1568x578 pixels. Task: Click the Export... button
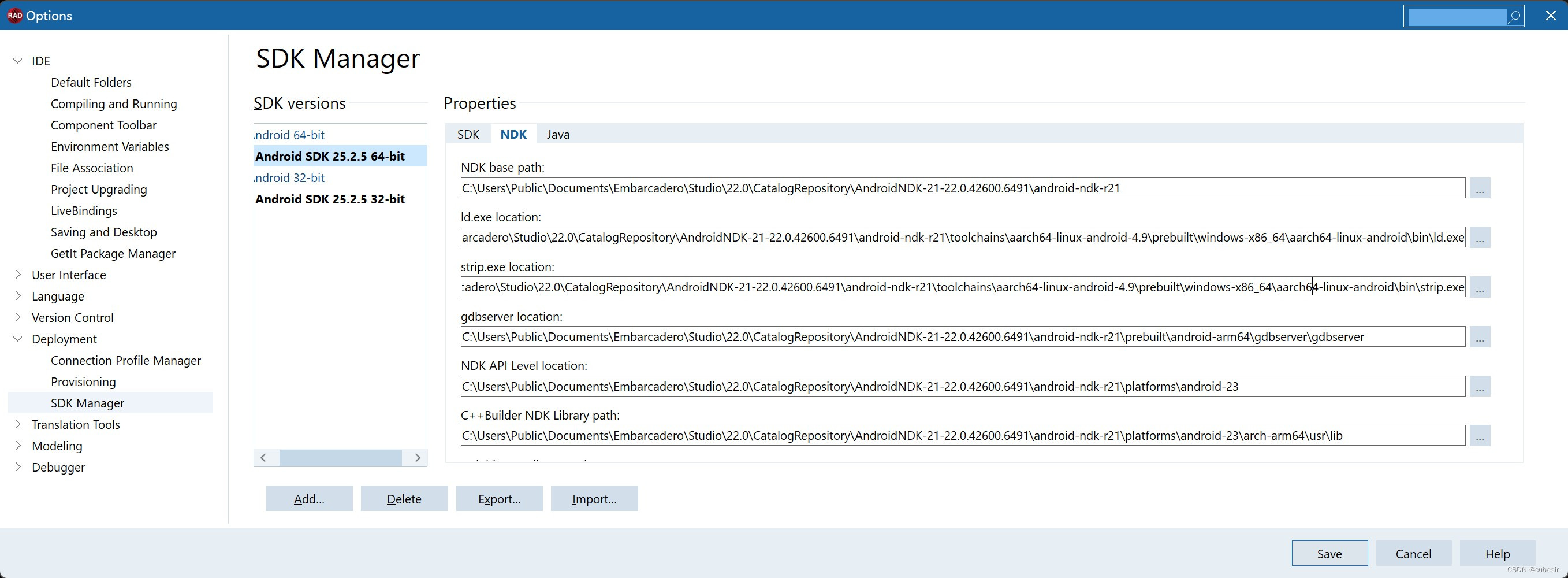(499, 498)
